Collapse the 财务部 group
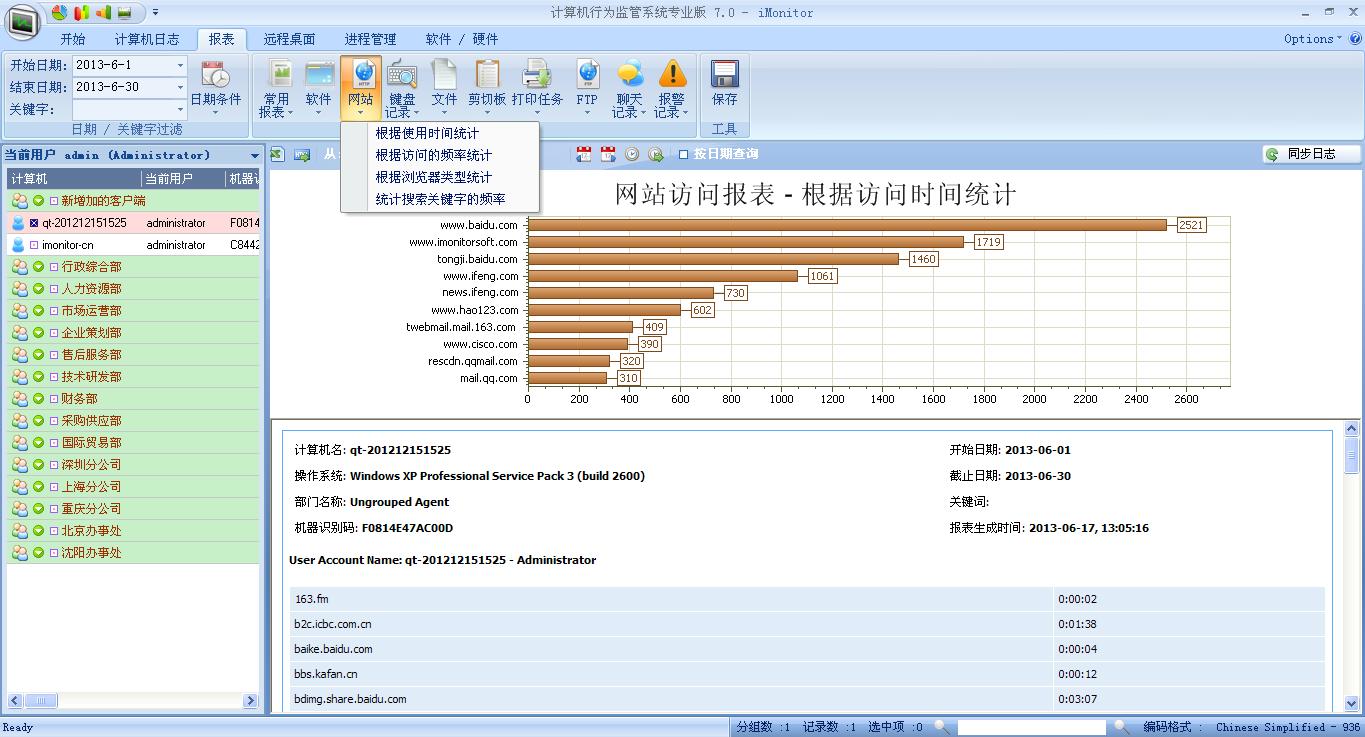The height and width of the screenshot is (737, 1365). point(38,399)
